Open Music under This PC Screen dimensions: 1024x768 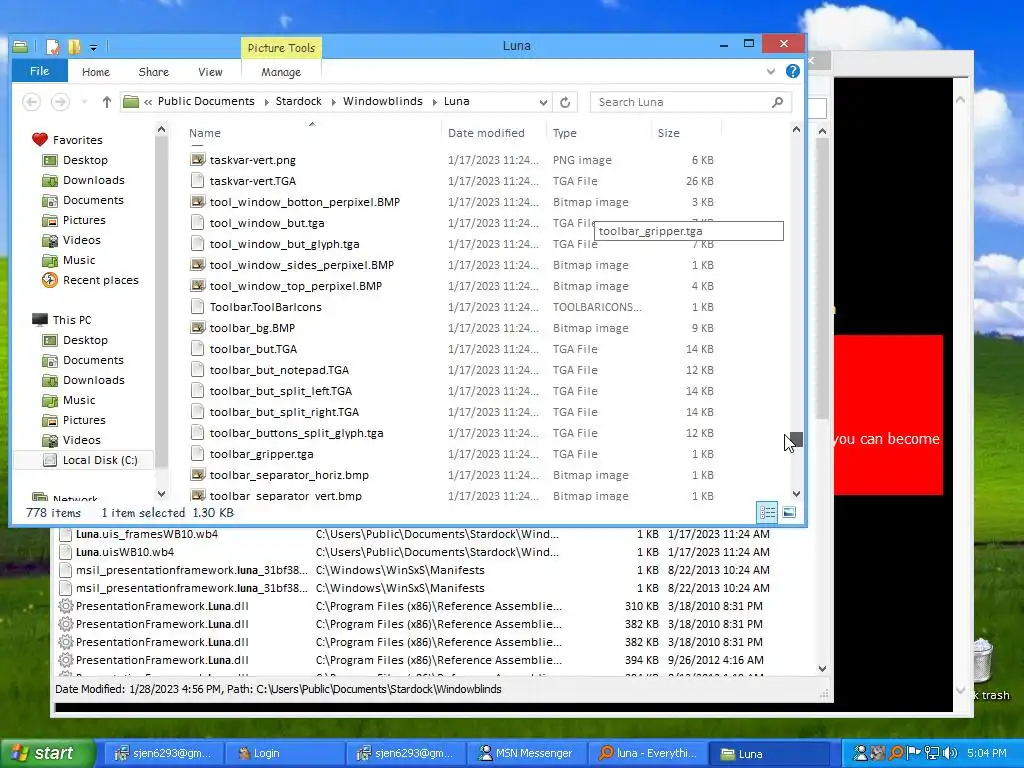coord(79,400)
